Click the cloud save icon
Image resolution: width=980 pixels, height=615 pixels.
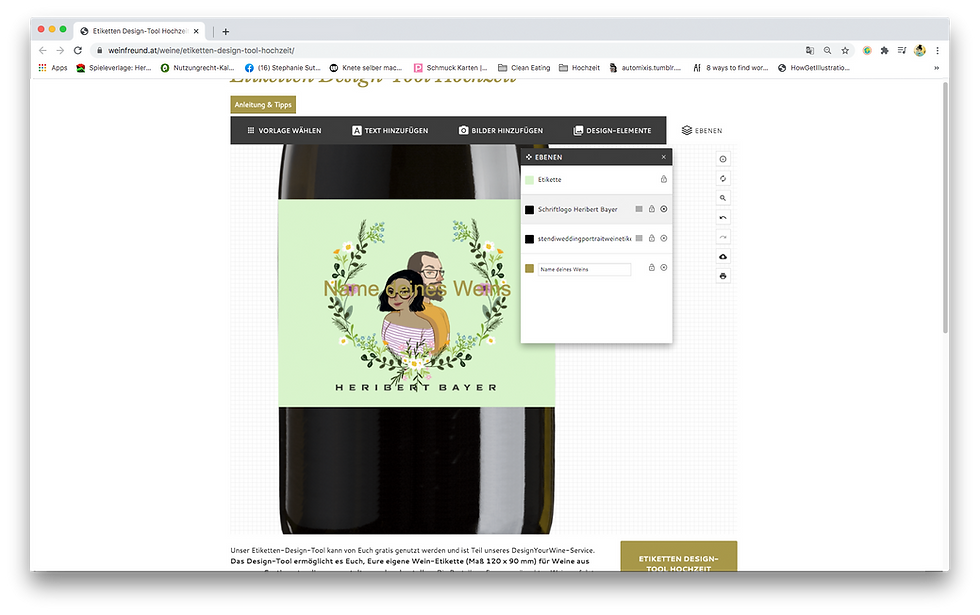coord(722,256)
